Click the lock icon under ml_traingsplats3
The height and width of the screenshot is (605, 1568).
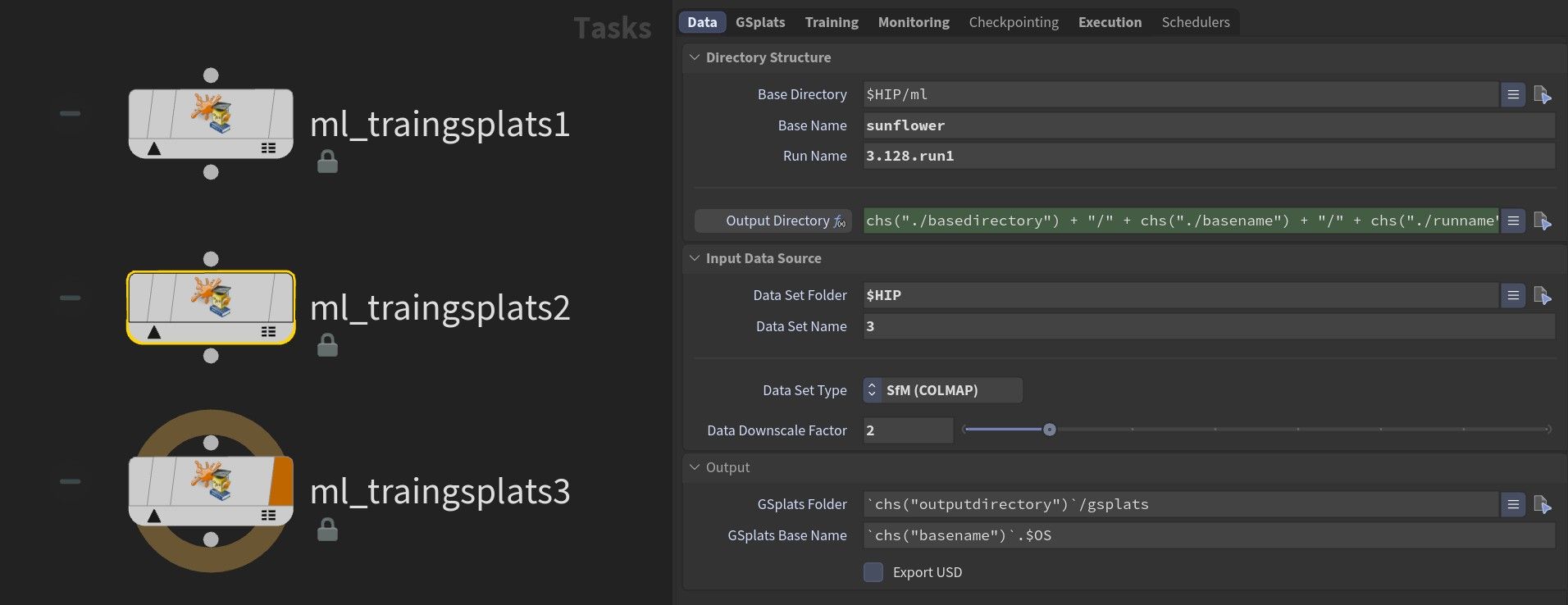pos(327,530)
